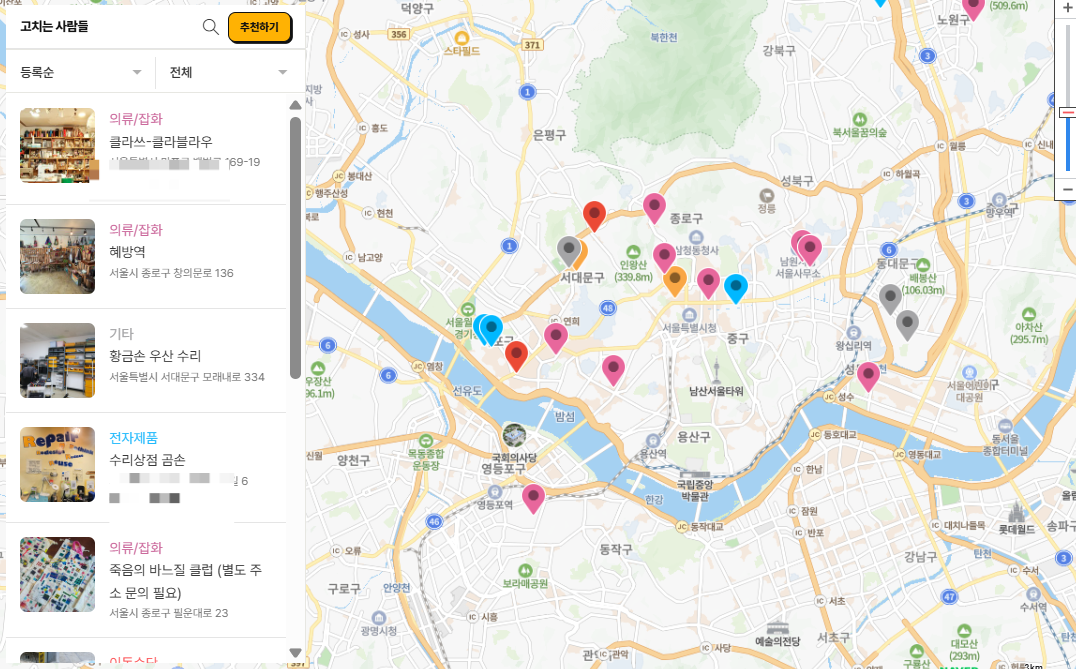Click the gray pin above 서대문구 label
The width and height of the screenshot is (1076, 669).
(x=569, y=251)
